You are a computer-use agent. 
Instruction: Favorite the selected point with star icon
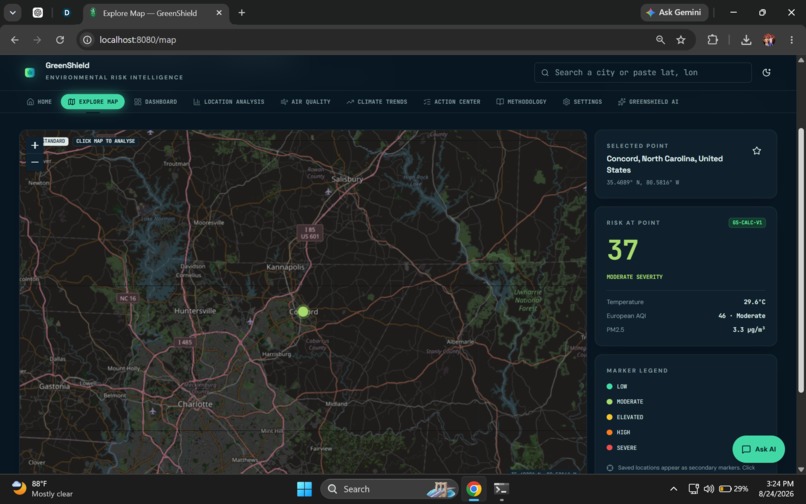click(757, 151)
